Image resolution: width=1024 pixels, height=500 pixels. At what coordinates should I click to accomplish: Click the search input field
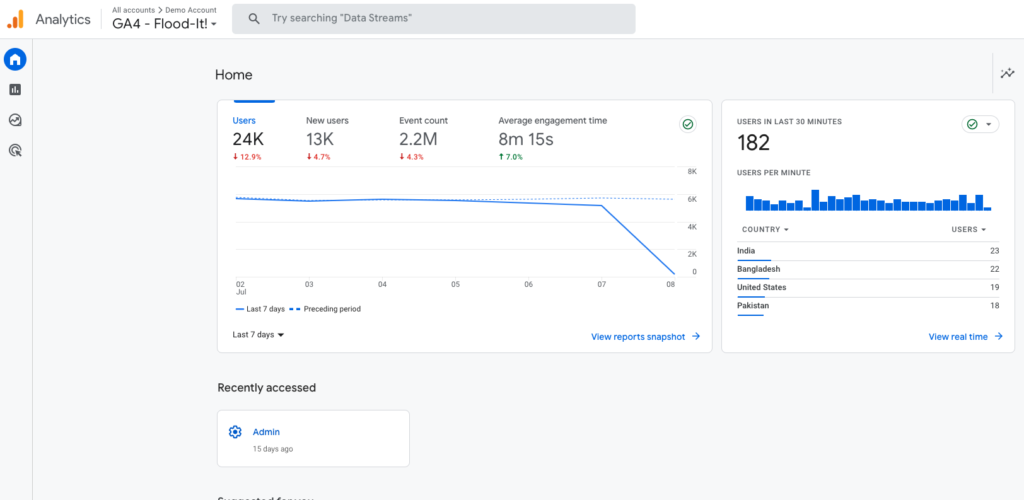(434, 18)
